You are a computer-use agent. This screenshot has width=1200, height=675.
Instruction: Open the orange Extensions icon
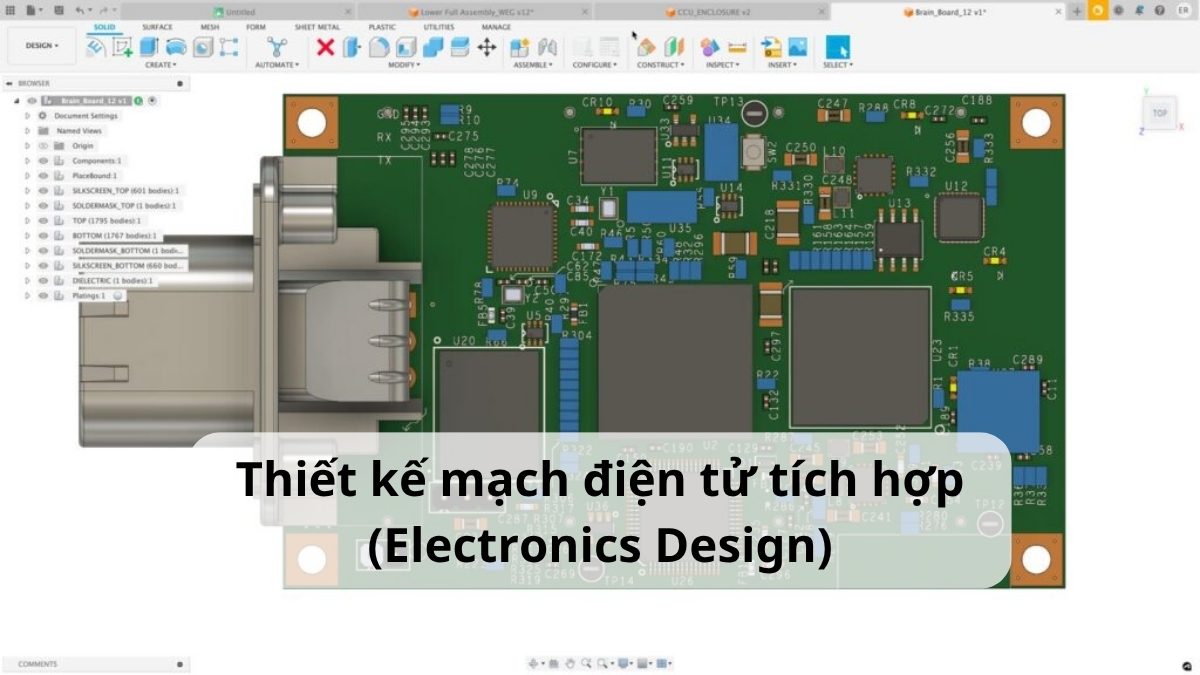(x=1097, y=10)
